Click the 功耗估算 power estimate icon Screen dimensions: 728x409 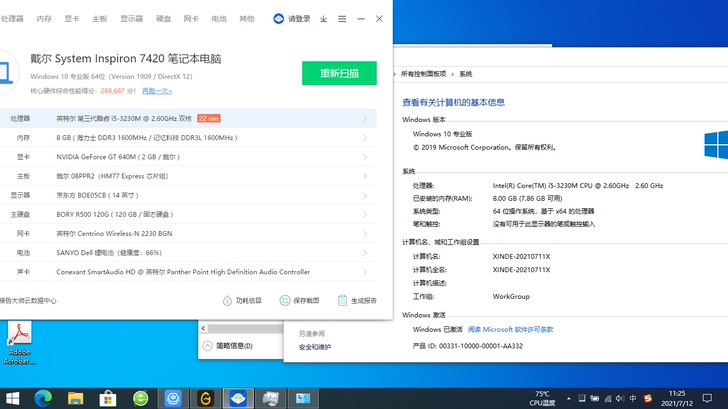pos(227,300)
